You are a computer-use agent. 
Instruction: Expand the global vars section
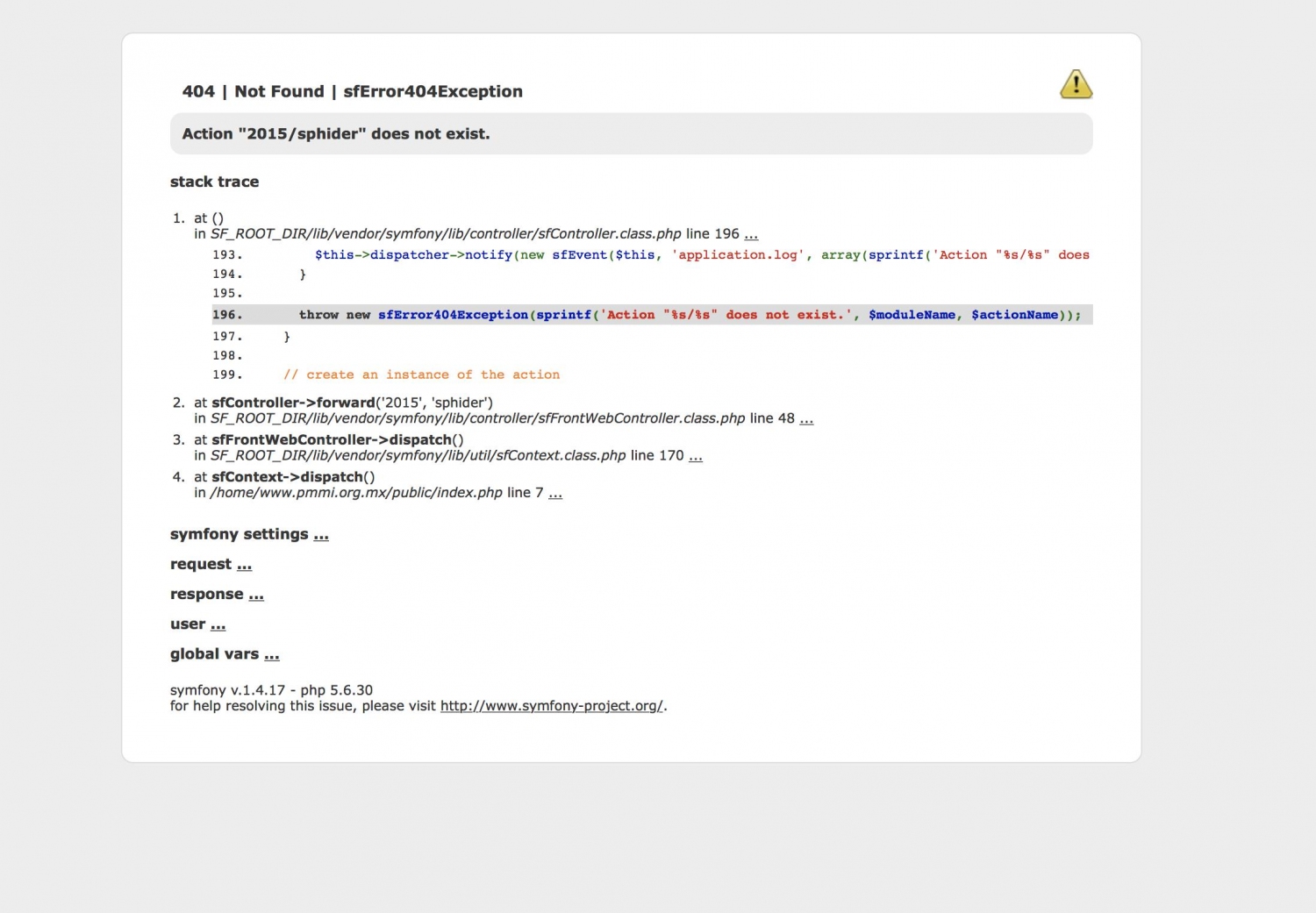(272, 654)
